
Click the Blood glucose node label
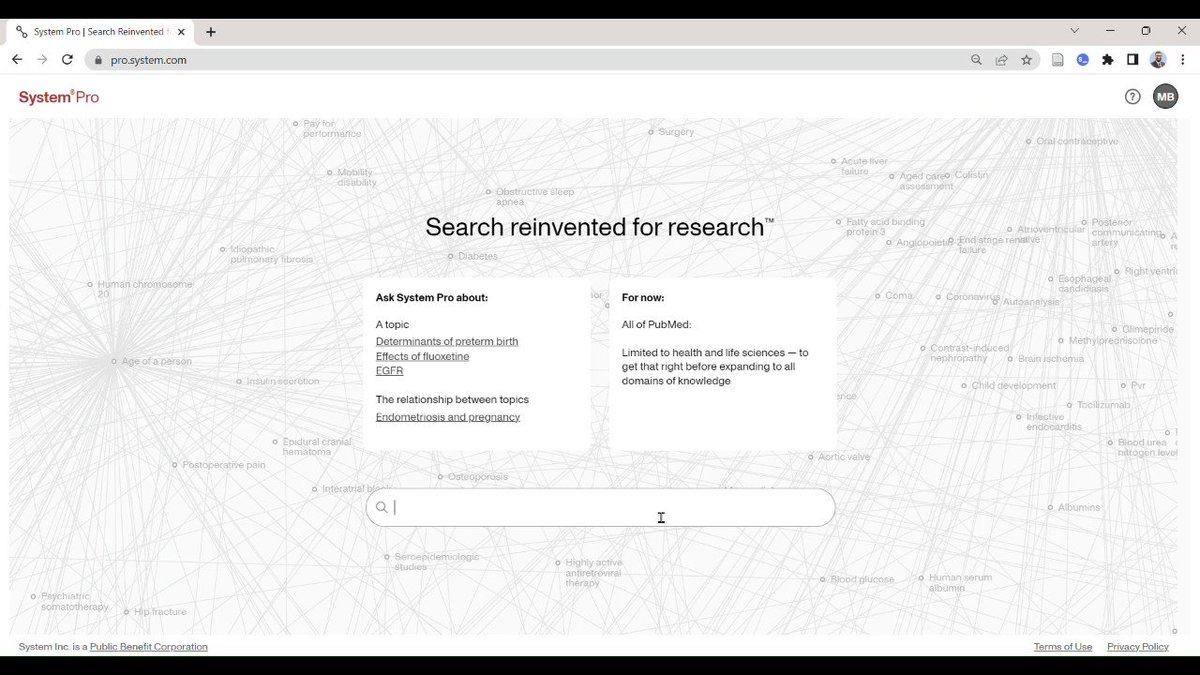coord(862,580)
